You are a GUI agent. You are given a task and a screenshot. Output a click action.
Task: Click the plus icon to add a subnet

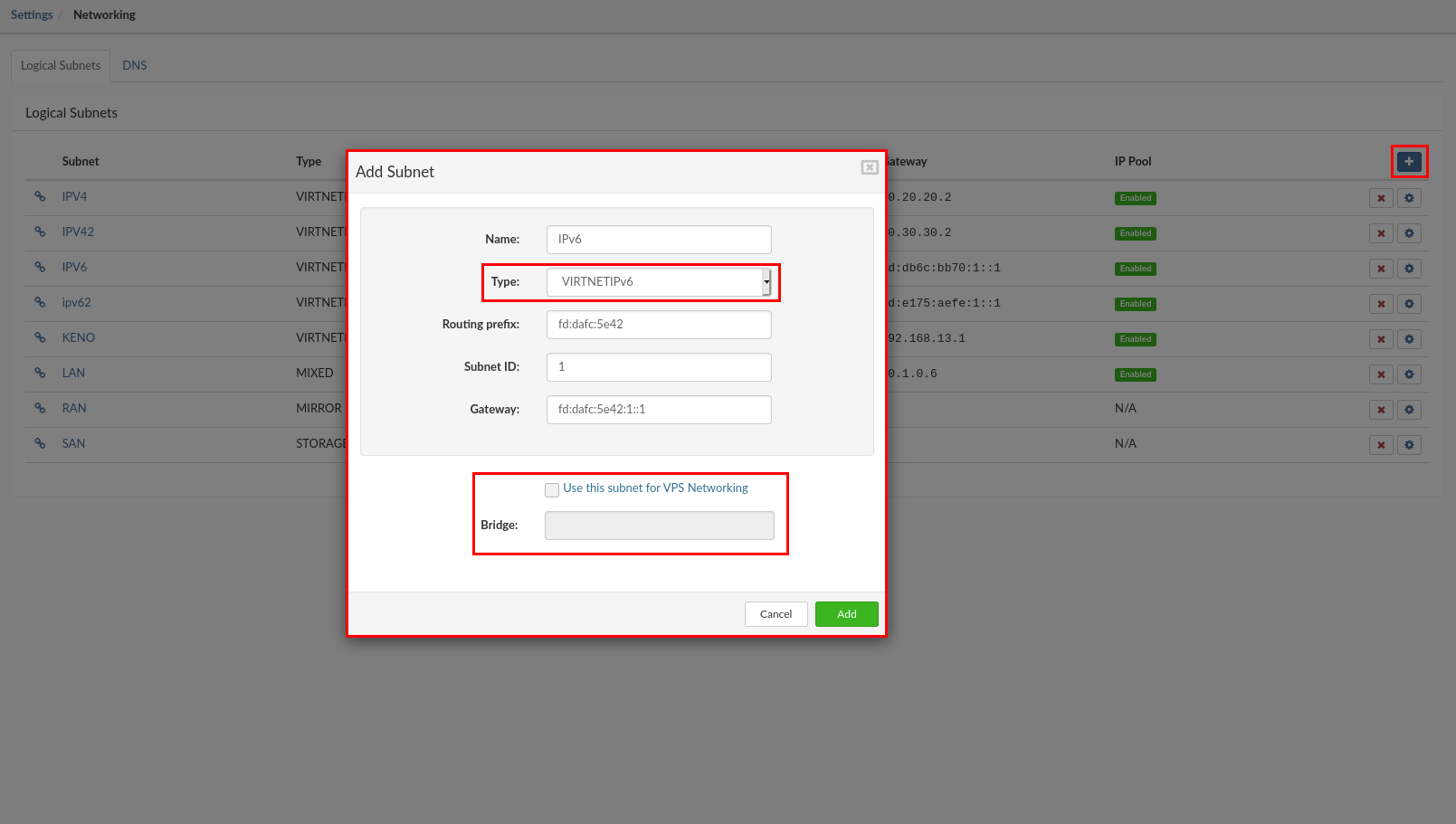click(x=1409, y=161)
